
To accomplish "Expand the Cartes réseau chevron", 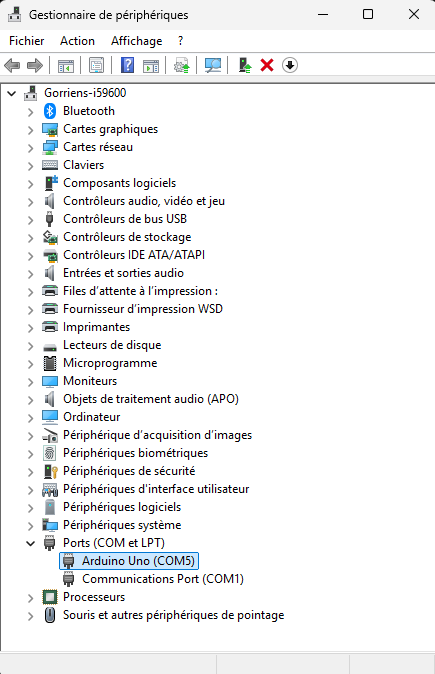I will coord(30,148).
